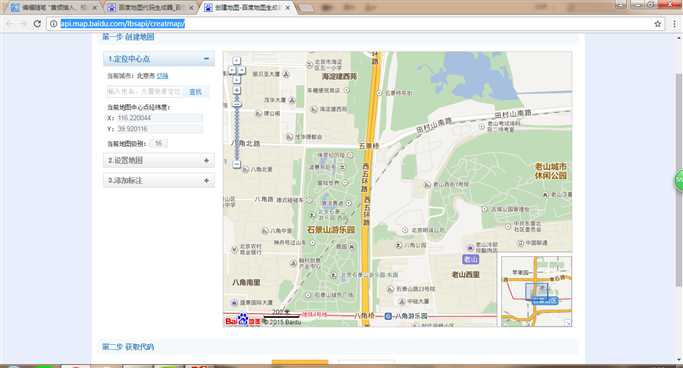Viewport: 683px width, 368px height.
Task: Click the Baidu logo on the map
Action: 243,321
